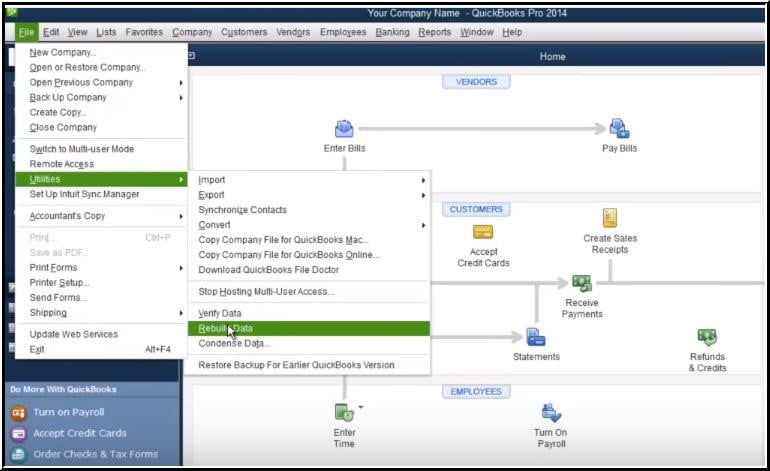
Task: Select Create Copy menu entry
Action: click(101, 112)
